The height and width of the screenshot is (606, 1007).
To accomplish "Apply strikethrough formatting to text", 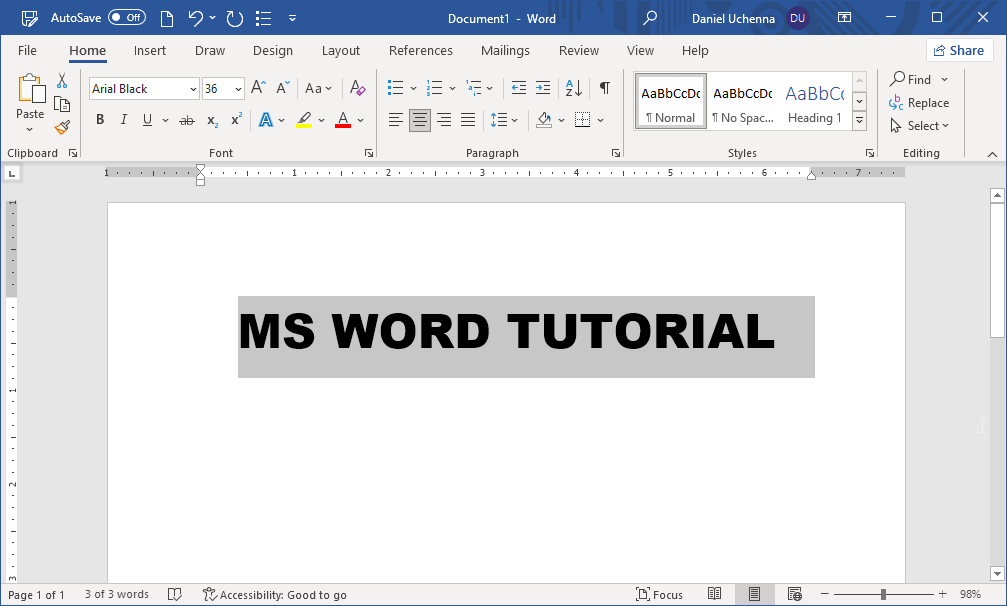I will click(187, 120).
